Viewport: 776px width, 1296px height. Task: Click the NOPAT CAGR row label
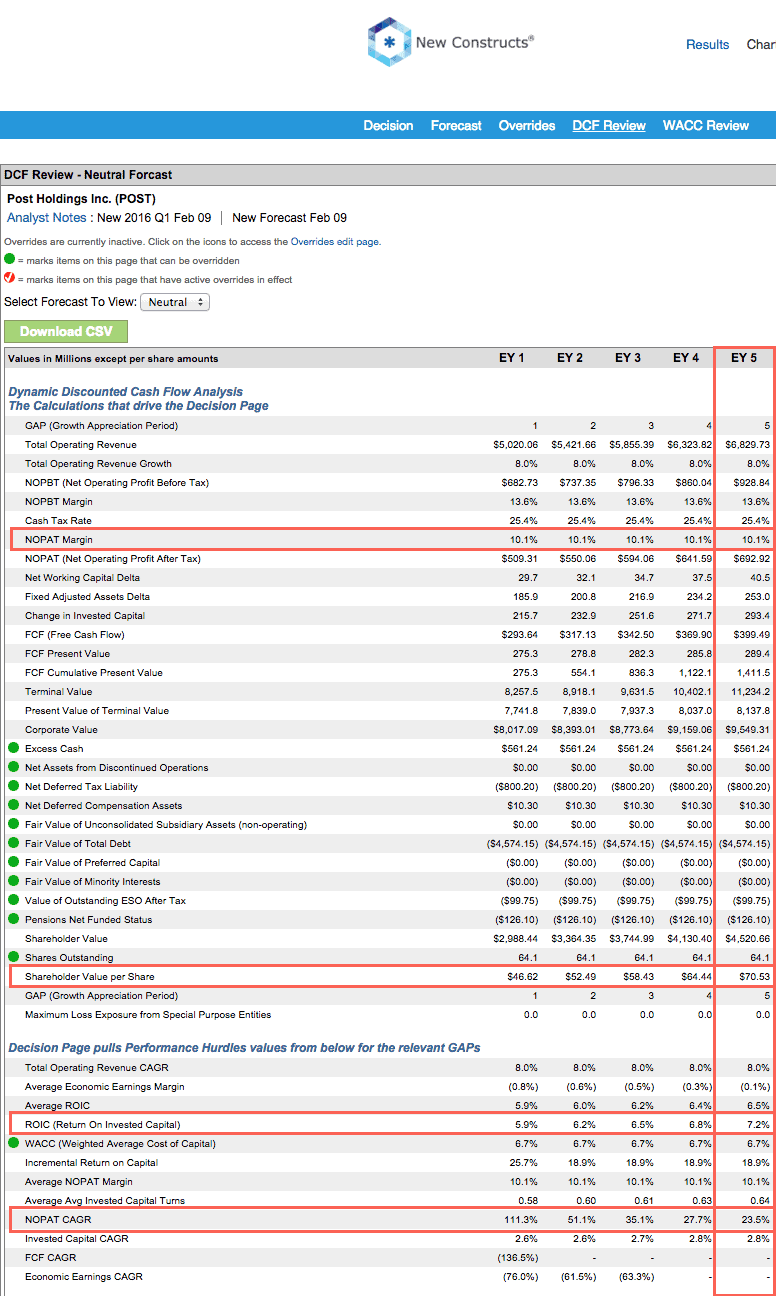(x=56, y=1219)
